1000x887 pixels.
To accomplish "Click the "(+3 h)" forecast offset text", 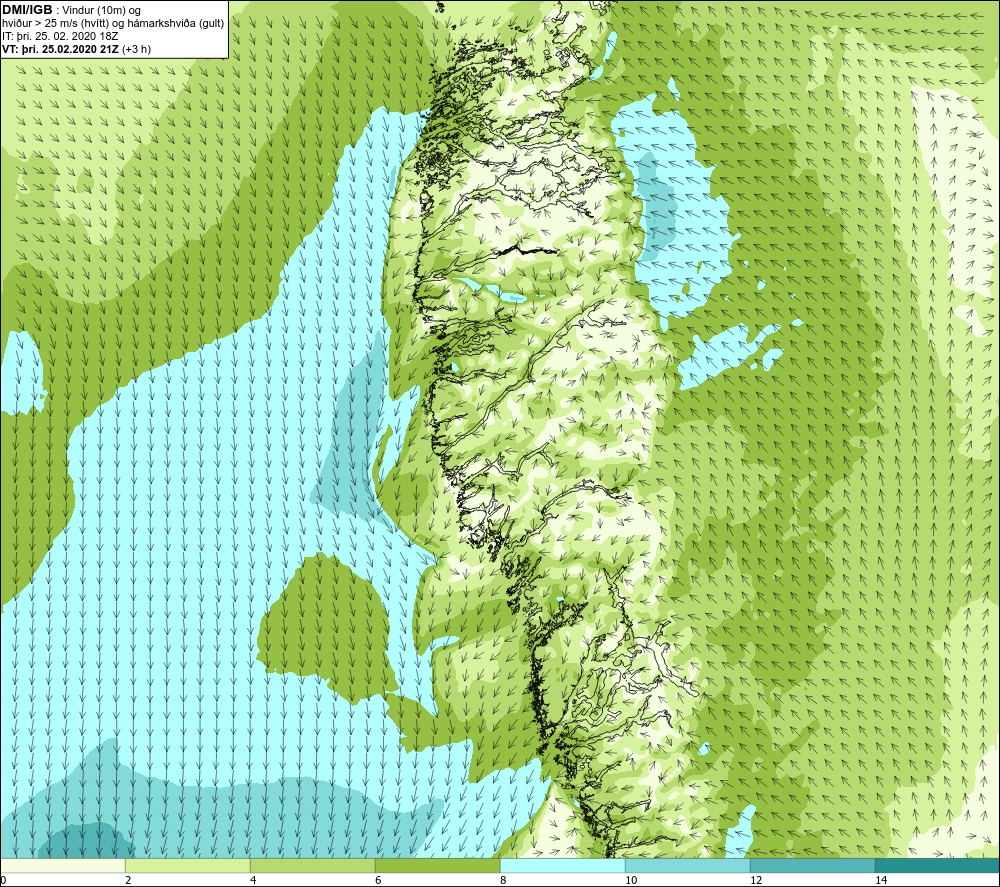I will pyautogui.click(x=135, y=49).
